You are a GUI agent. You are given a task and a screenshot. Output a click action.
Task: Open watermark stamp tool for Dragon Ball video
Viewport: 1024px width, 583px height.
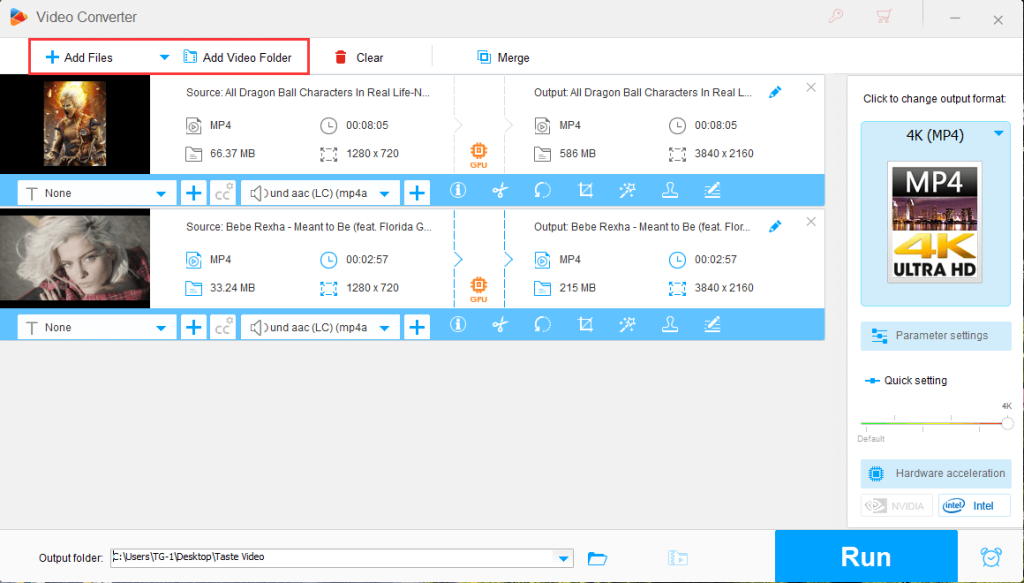pos(670,191)
